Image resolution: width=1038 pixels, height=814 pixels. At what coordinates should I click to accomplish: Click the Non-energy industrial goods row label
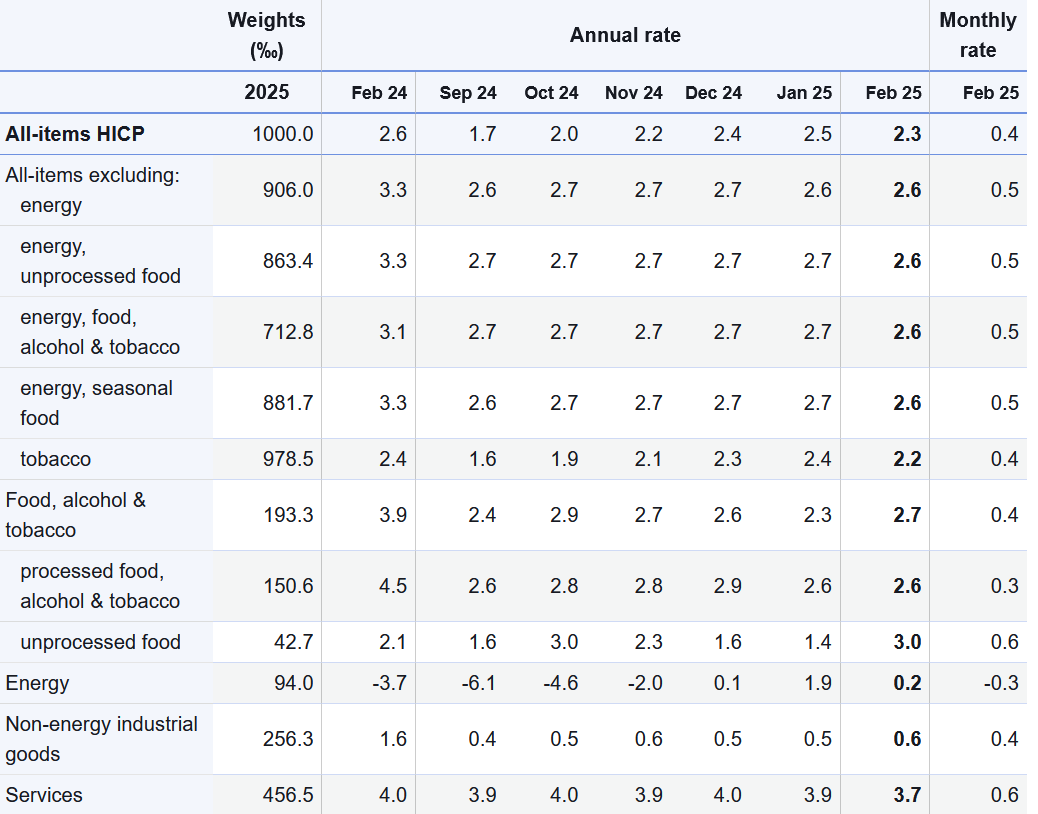tap(102, 739)
